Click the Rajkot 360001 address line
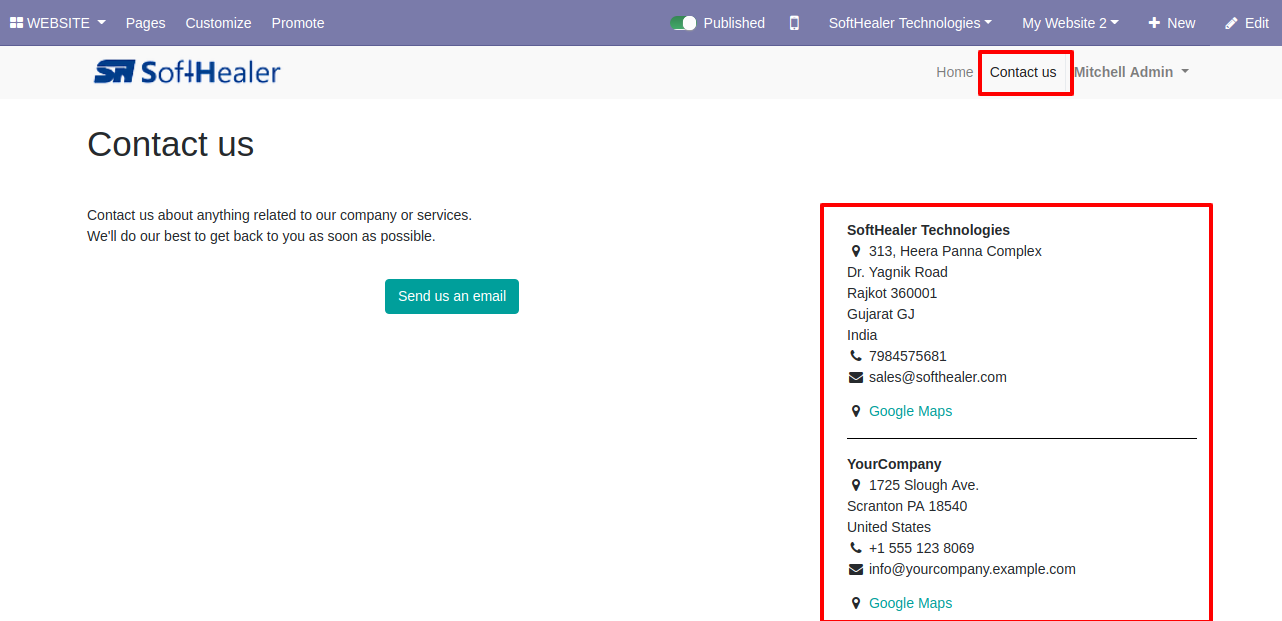This screenshot has height=621, width=1282. point(892,293)
